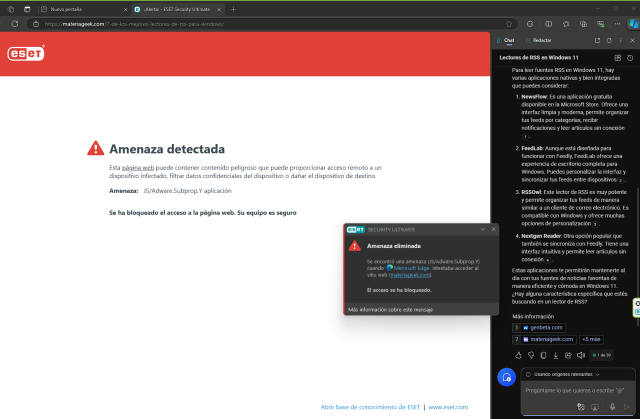Collapse the ESET notification with chevron
640x419 pixels.
(x=481, y=229)
